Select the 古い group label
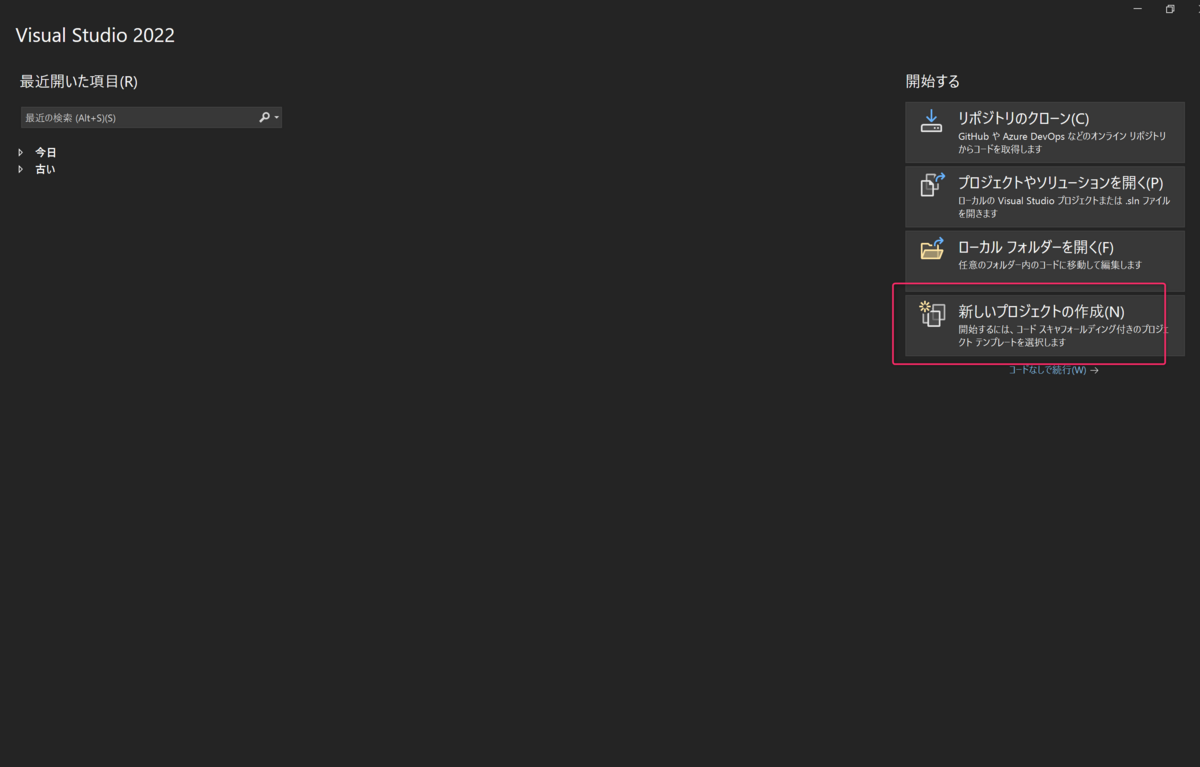 tap(45, 169)
